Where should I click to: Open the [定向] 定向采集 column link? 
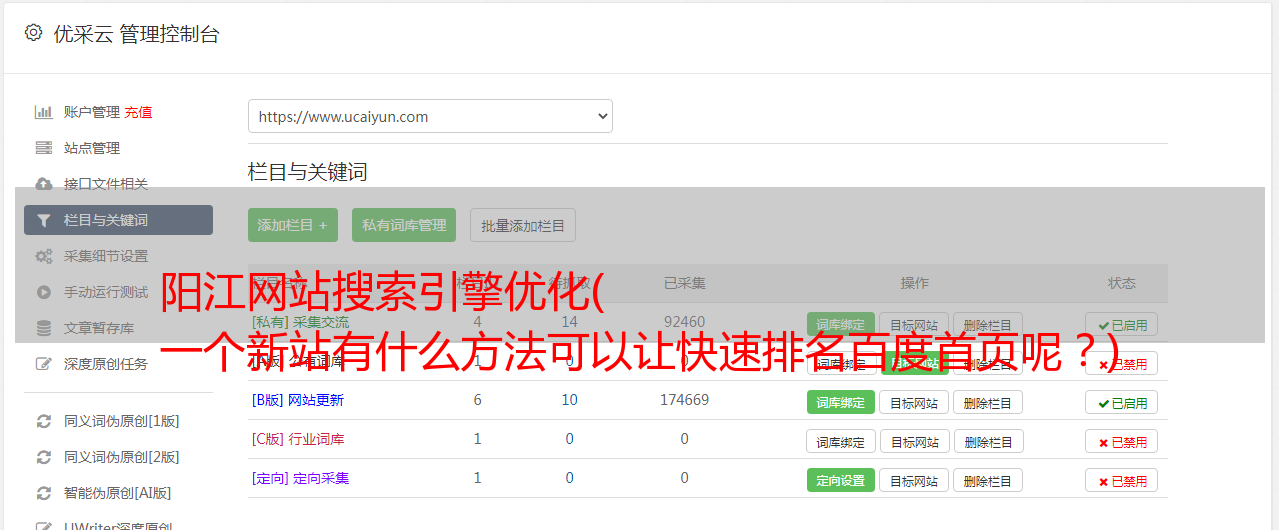click(301, 478)
